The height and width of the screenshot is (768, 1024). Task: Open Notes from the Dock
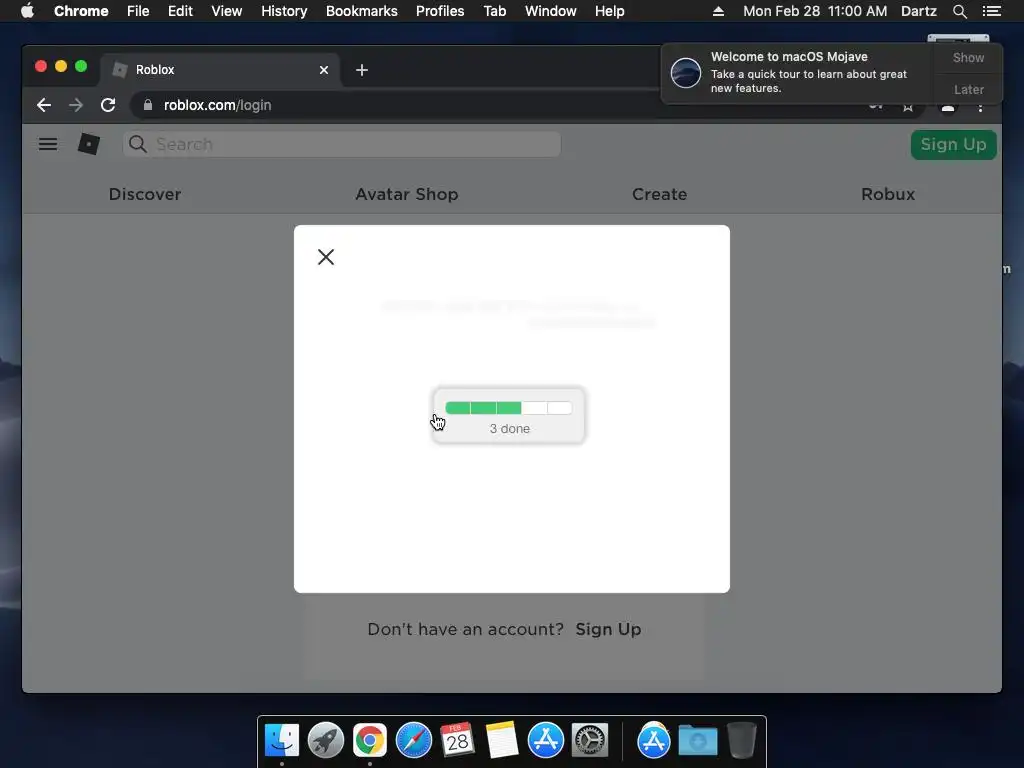(502, 740)
